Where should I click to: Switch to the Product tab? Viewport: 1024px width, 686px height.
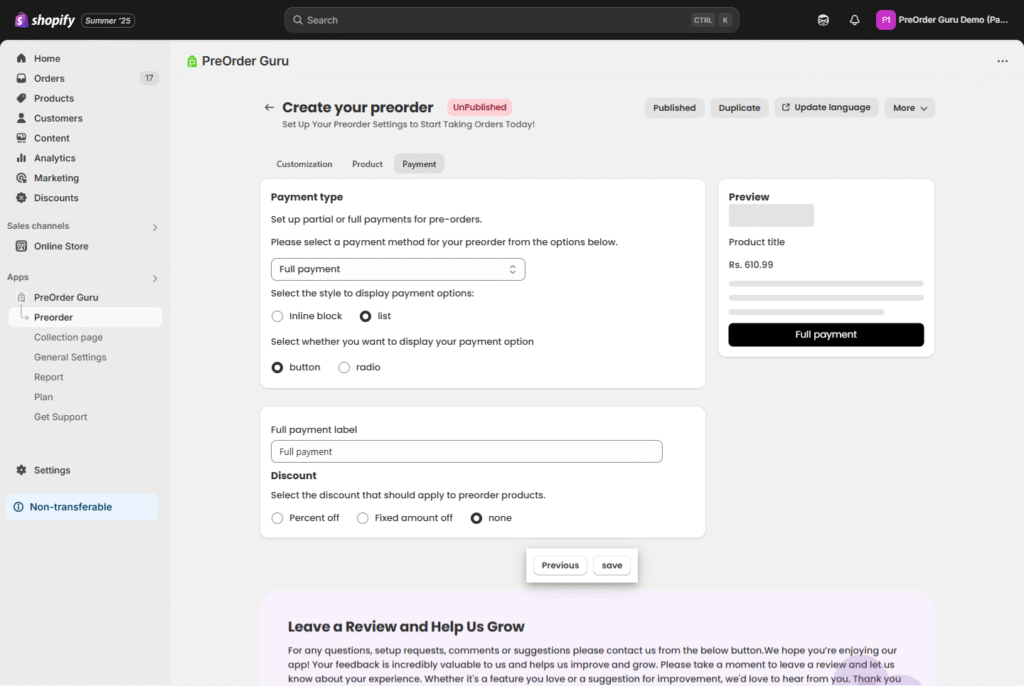click(x=367, y=164)
